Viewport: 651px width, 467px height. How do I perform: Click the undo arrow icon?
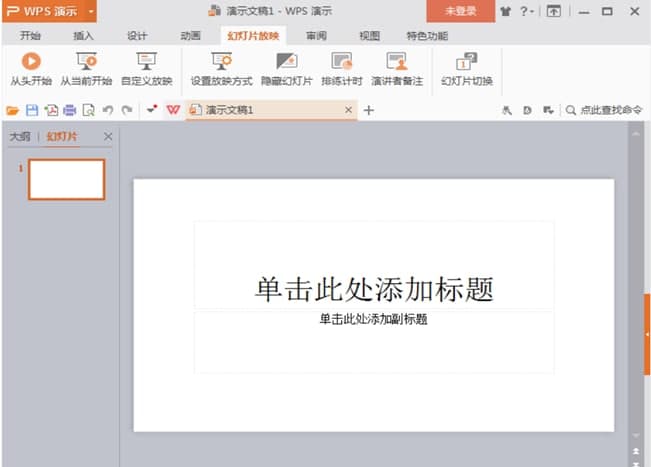pos(107,110)
